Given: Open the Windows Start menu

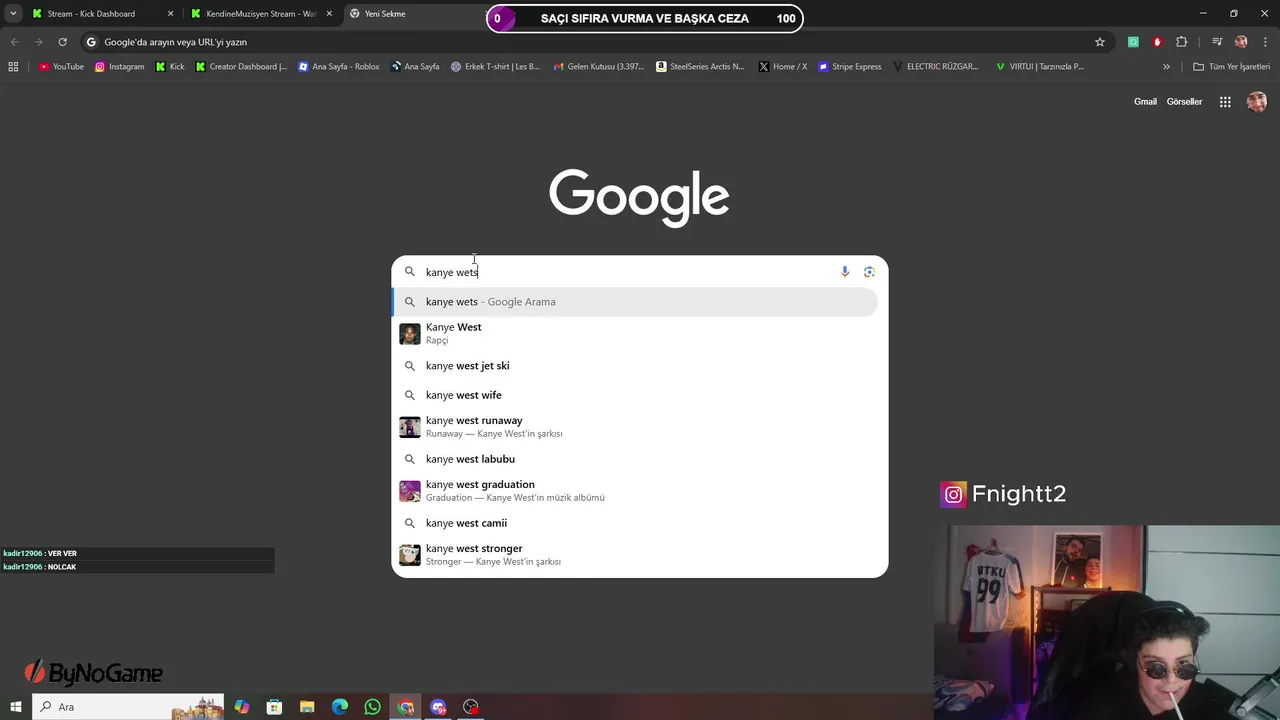Looking at the screenshot, I should coord(16,707).
